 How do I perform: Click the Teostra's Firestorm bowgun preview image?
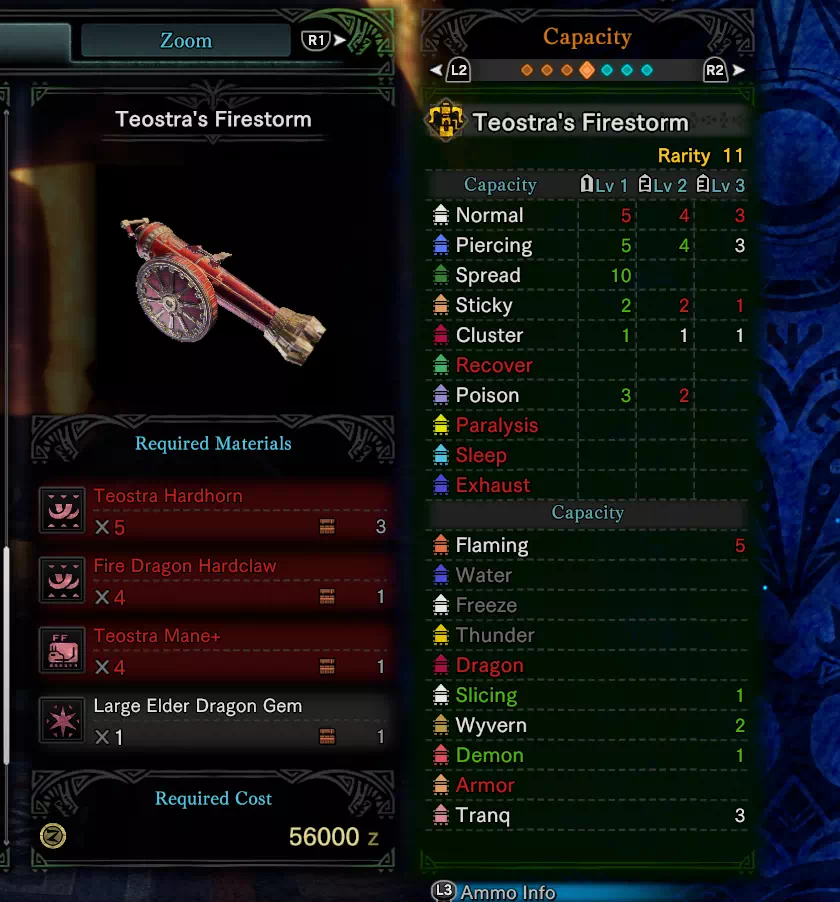click(x=223, y=291)
